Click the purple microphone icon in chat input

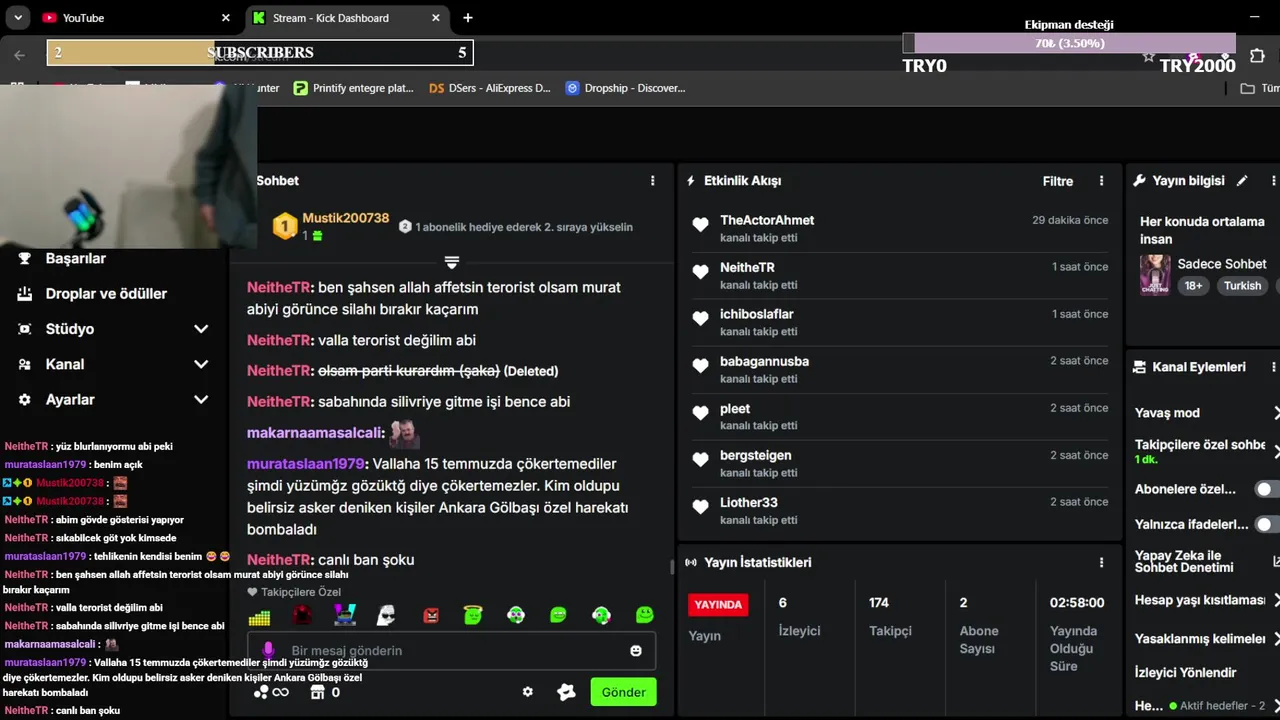tap(268, 651)
